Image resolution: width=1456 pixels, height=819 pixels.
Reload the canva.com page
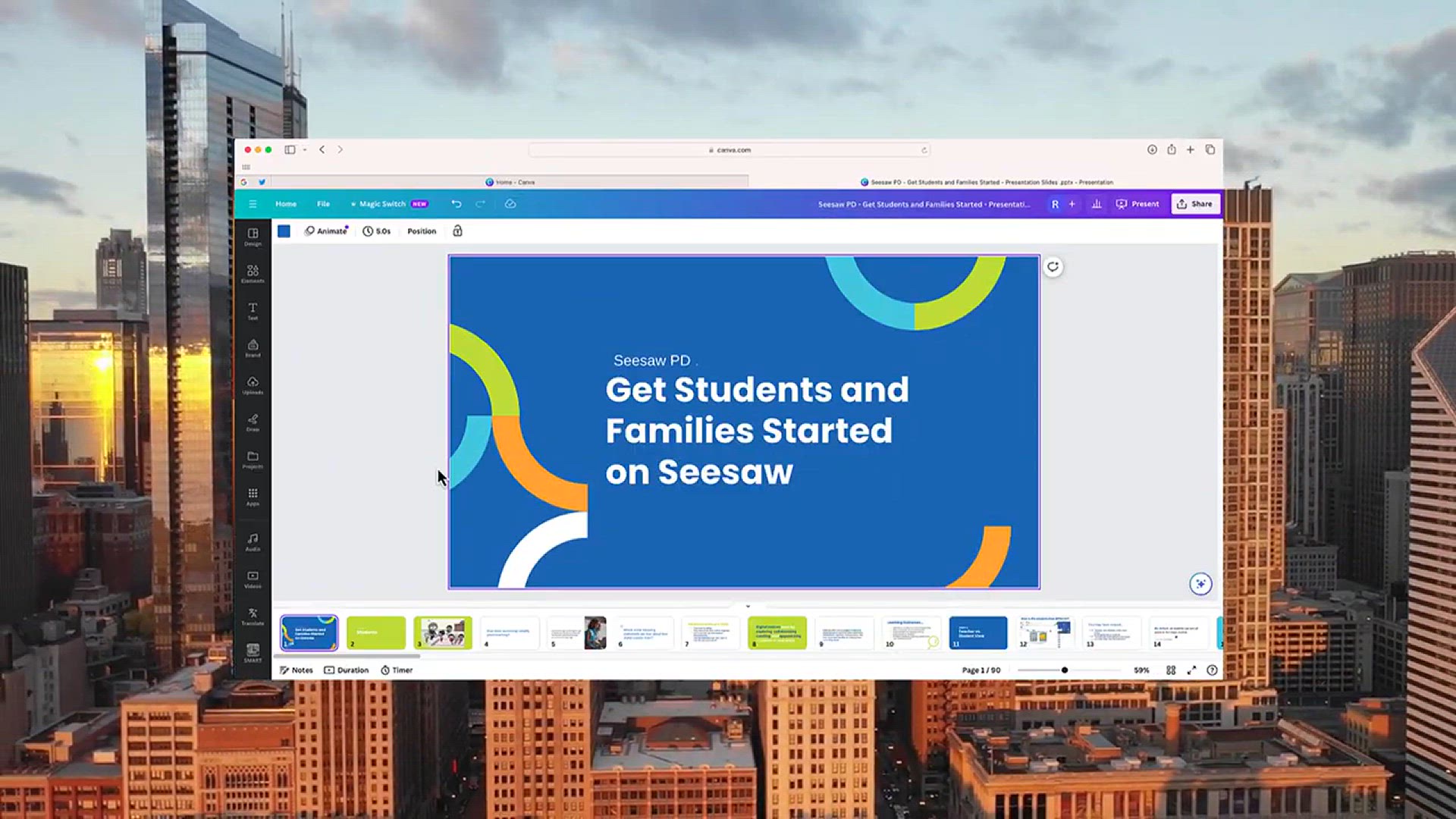click(x=924, y=150)
